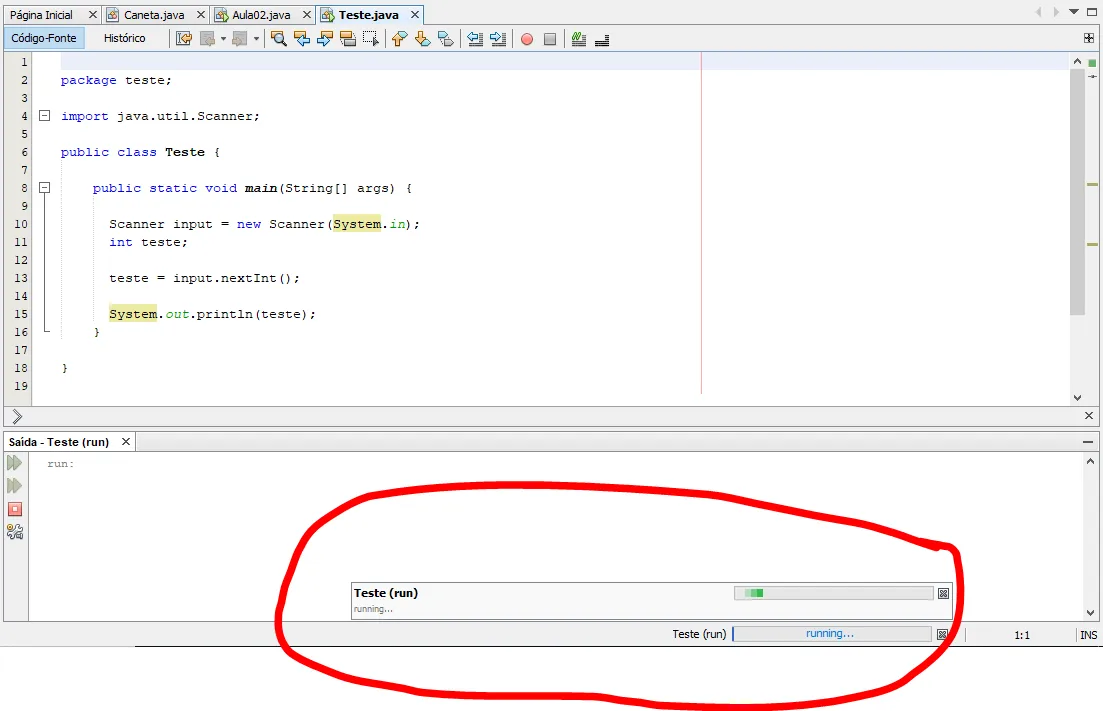1103x711 pixels.
Task: Click the Uncomment lines toolbar icon
Action: (602, 40)
